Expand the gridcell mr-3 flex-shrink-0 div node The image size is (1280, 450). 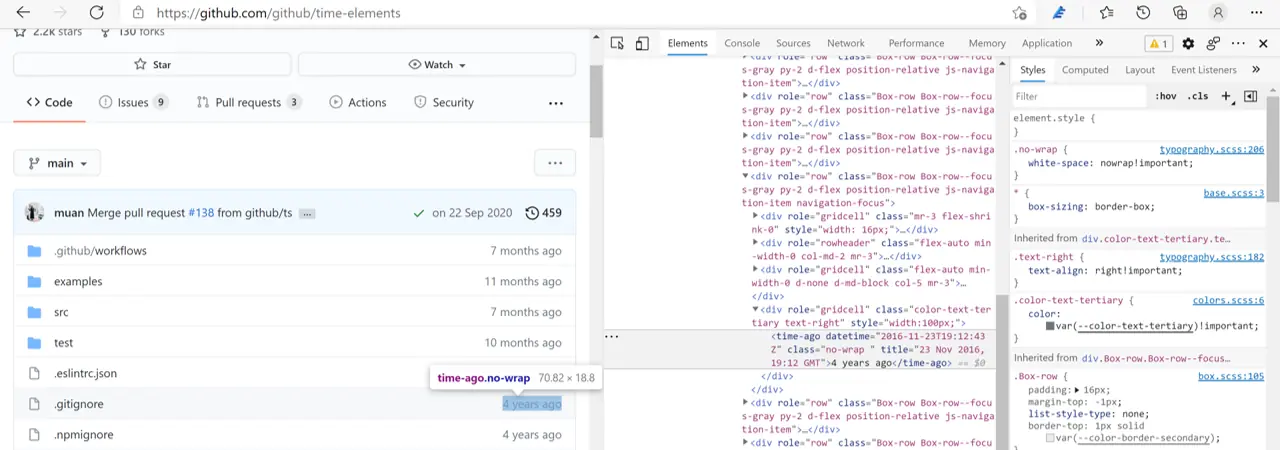756,215
